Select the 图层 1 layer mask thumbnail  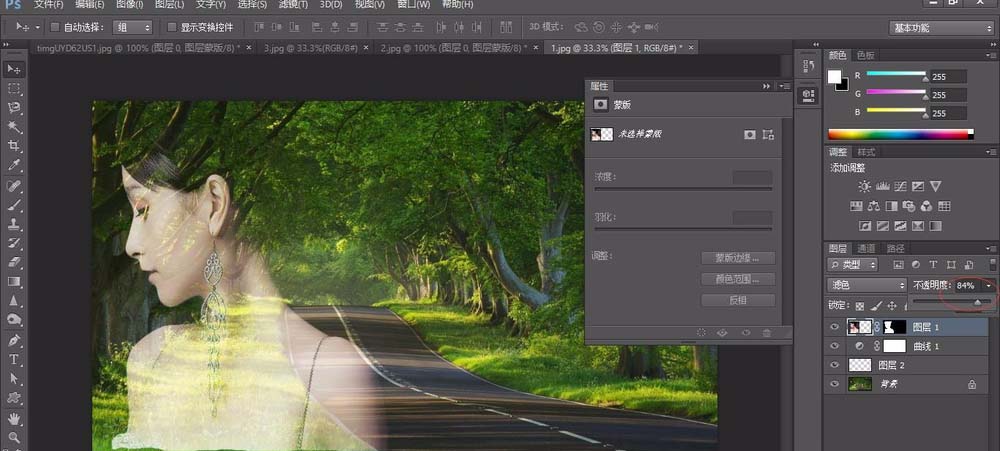point(894,327)
